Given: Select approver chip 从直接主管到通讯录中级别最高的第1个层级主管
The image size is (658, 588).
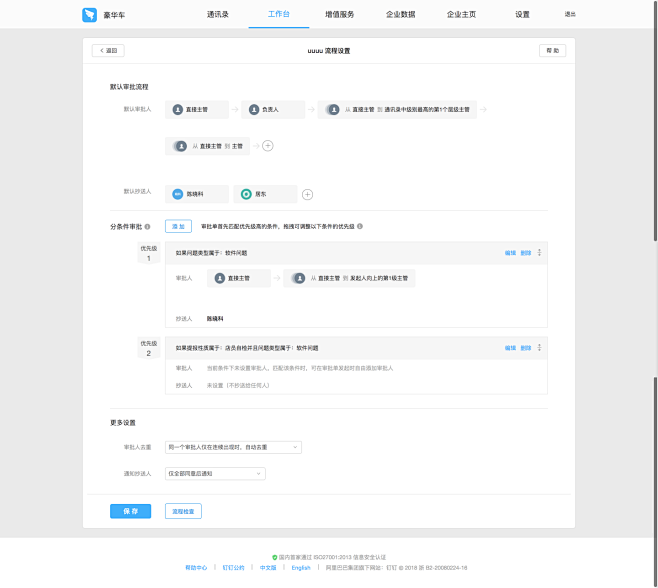Looking at the screenshot, I should [x=397, y=110].
